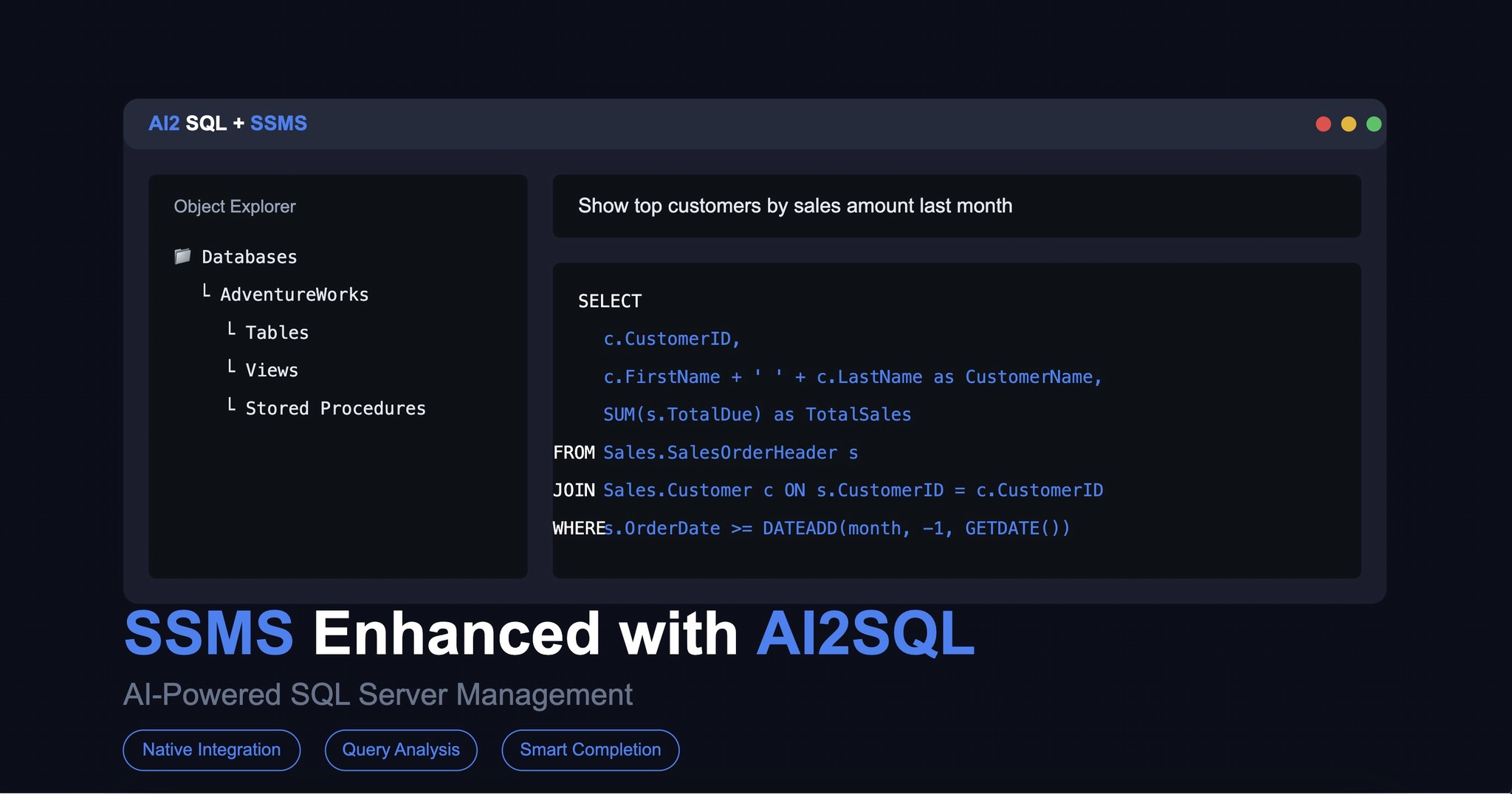Select the AI2 logo in the title bar
This screenshot has height=794, width=1512.
pyautogui.click(x=164, y=123)
